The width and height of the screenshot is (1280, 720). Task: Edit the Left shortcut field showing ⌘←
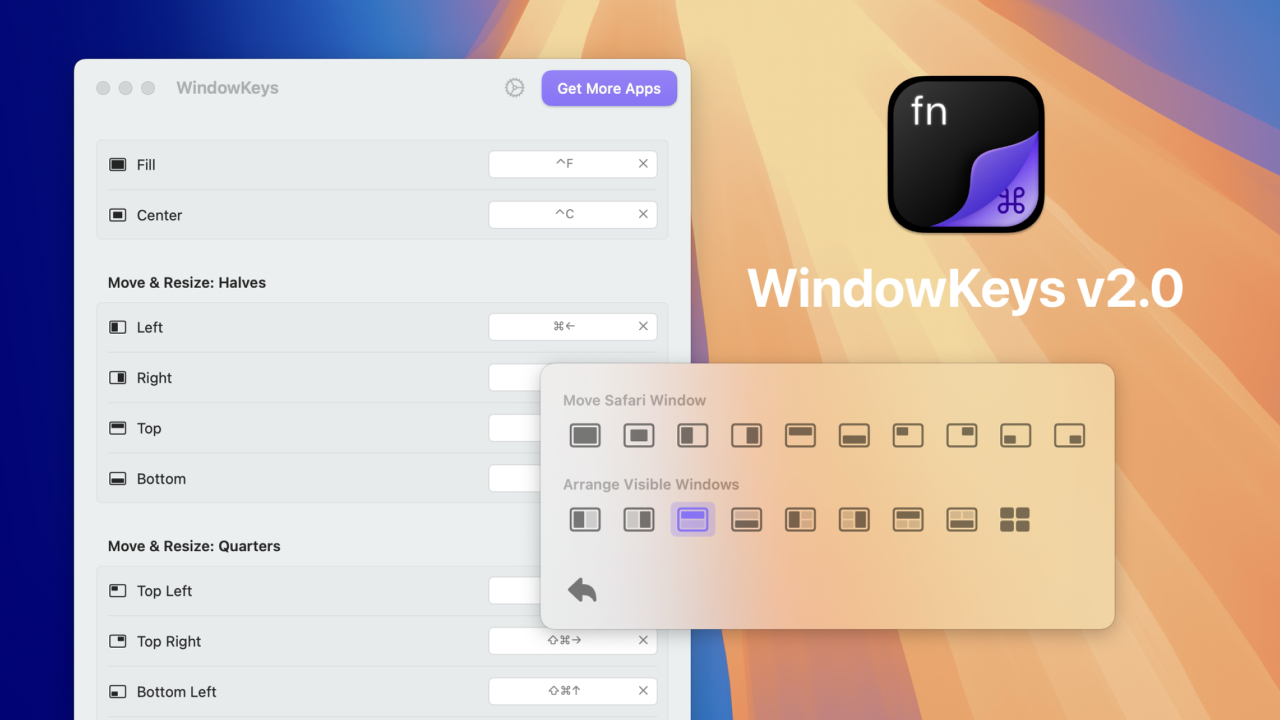(572, 326)
